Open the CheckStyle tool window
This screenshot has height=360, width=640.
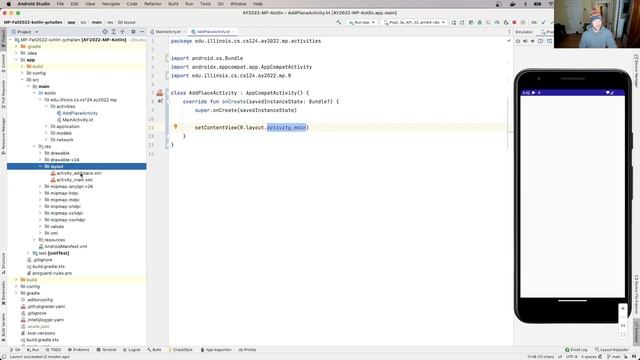(x=180, y=350)
